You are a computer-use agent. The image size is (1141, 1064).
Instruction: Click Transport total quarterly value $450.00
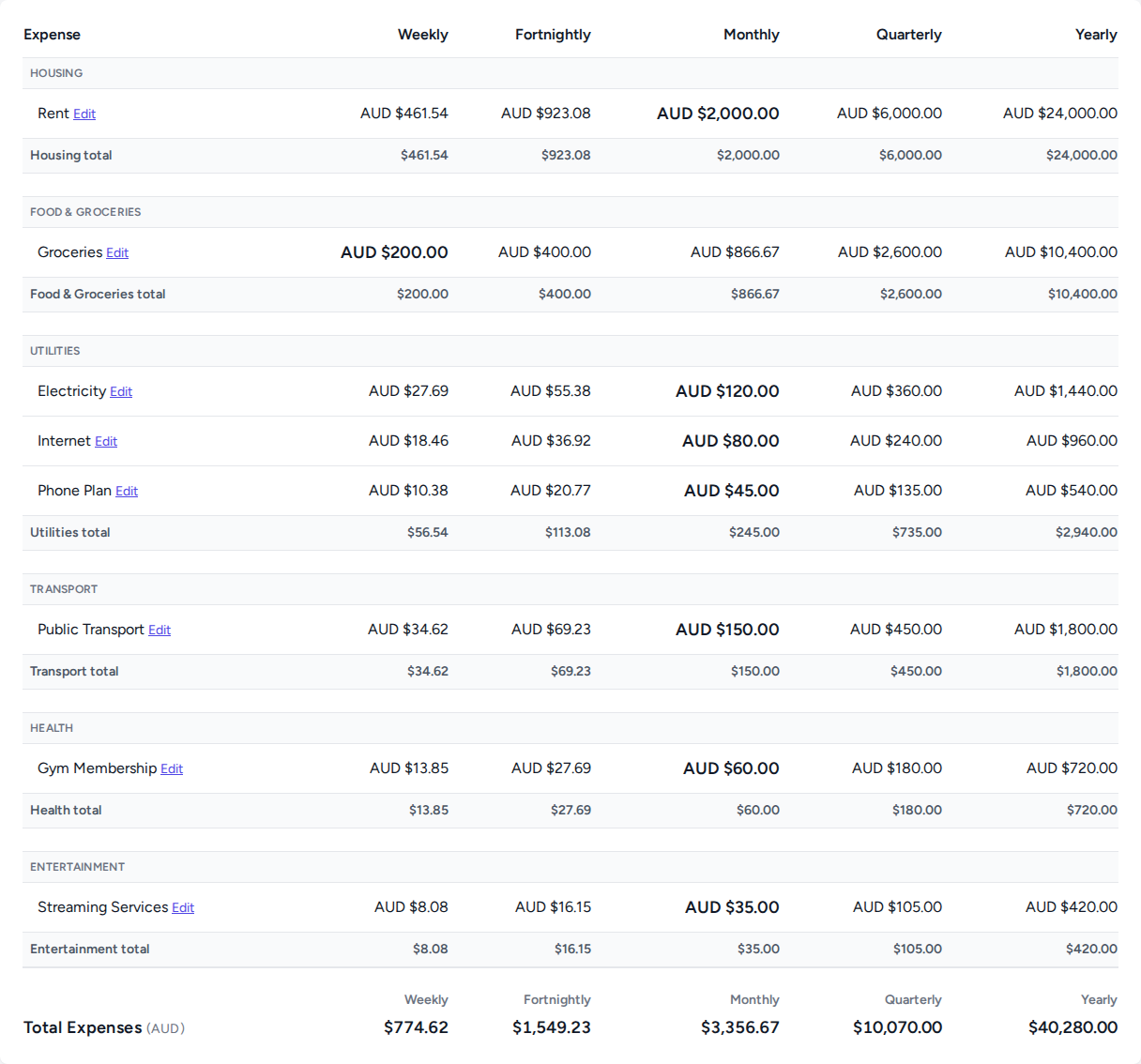[x=916, y=672]
